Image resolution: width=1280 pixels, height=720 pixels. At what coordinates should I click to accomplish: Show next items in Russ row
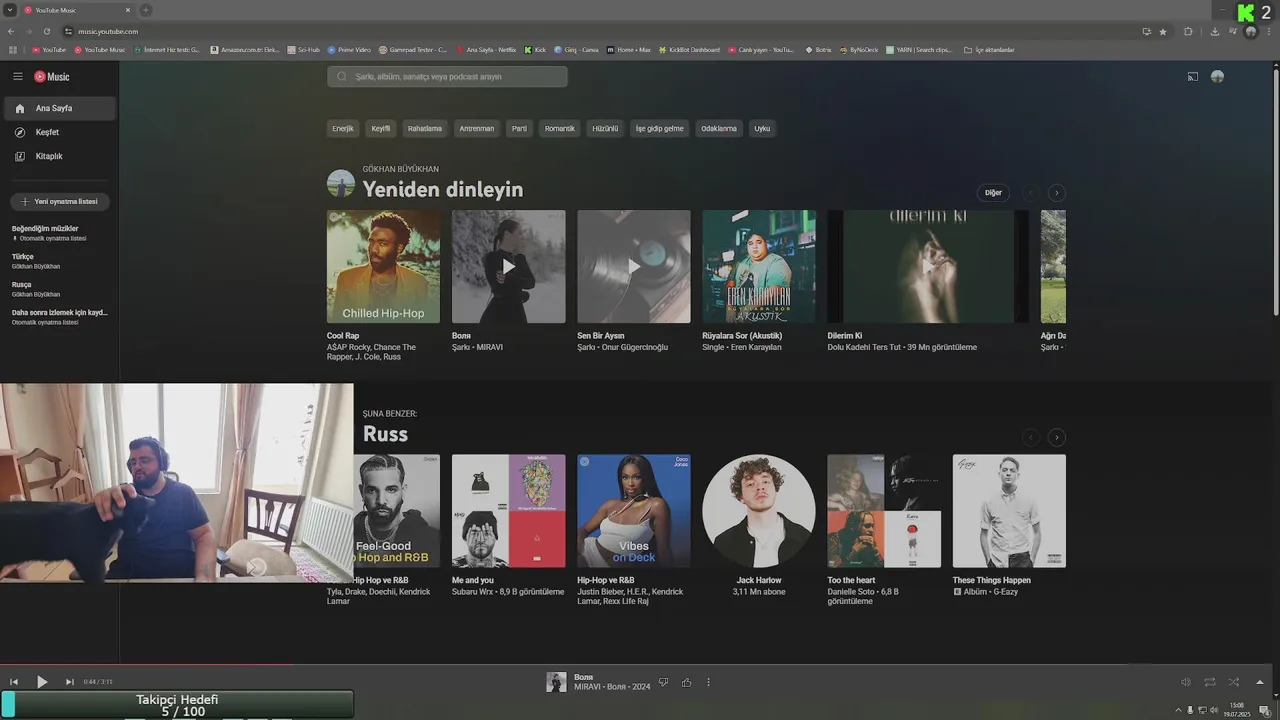click(1057, 437)
